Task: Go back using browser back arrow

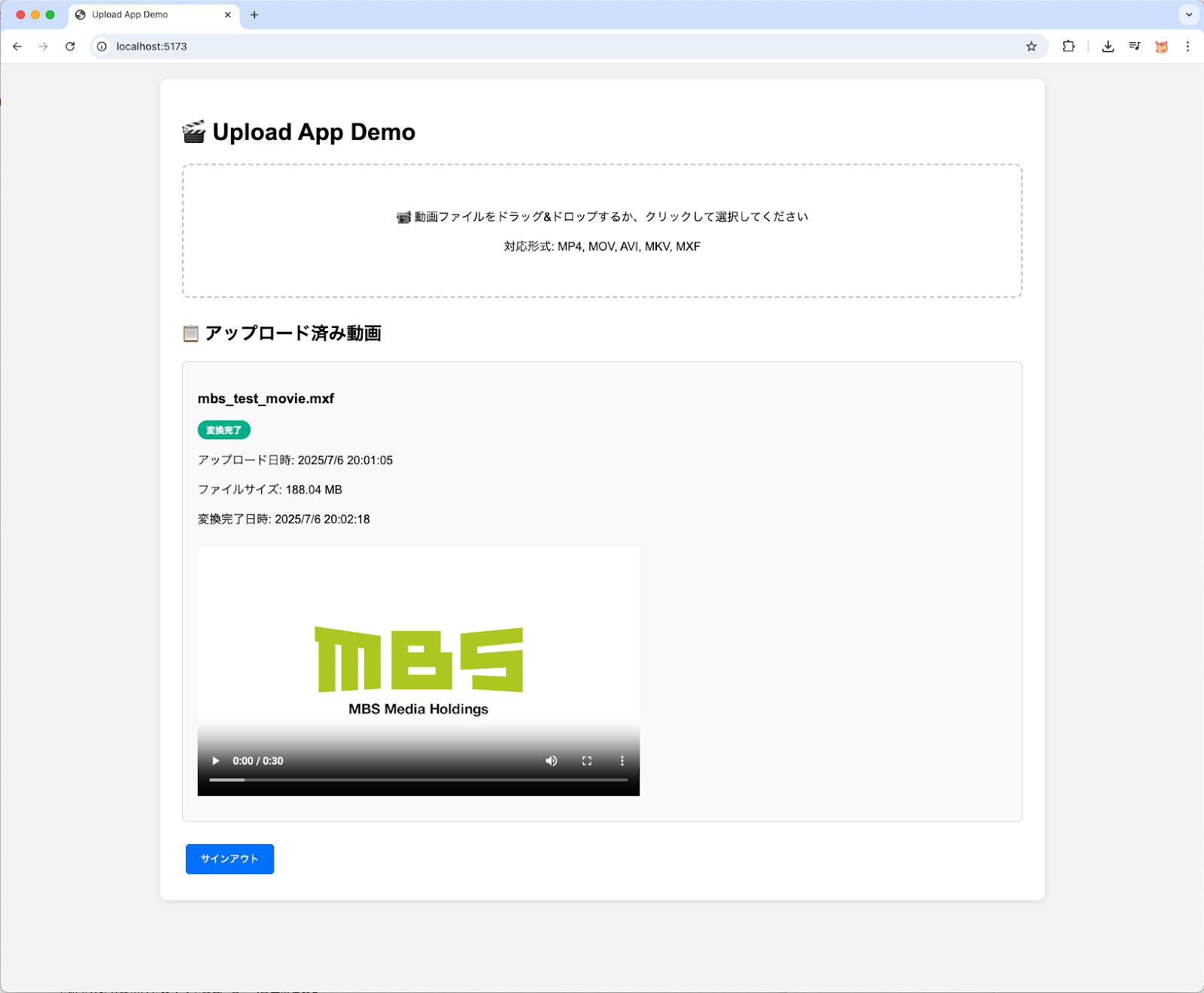Action: 17,47
